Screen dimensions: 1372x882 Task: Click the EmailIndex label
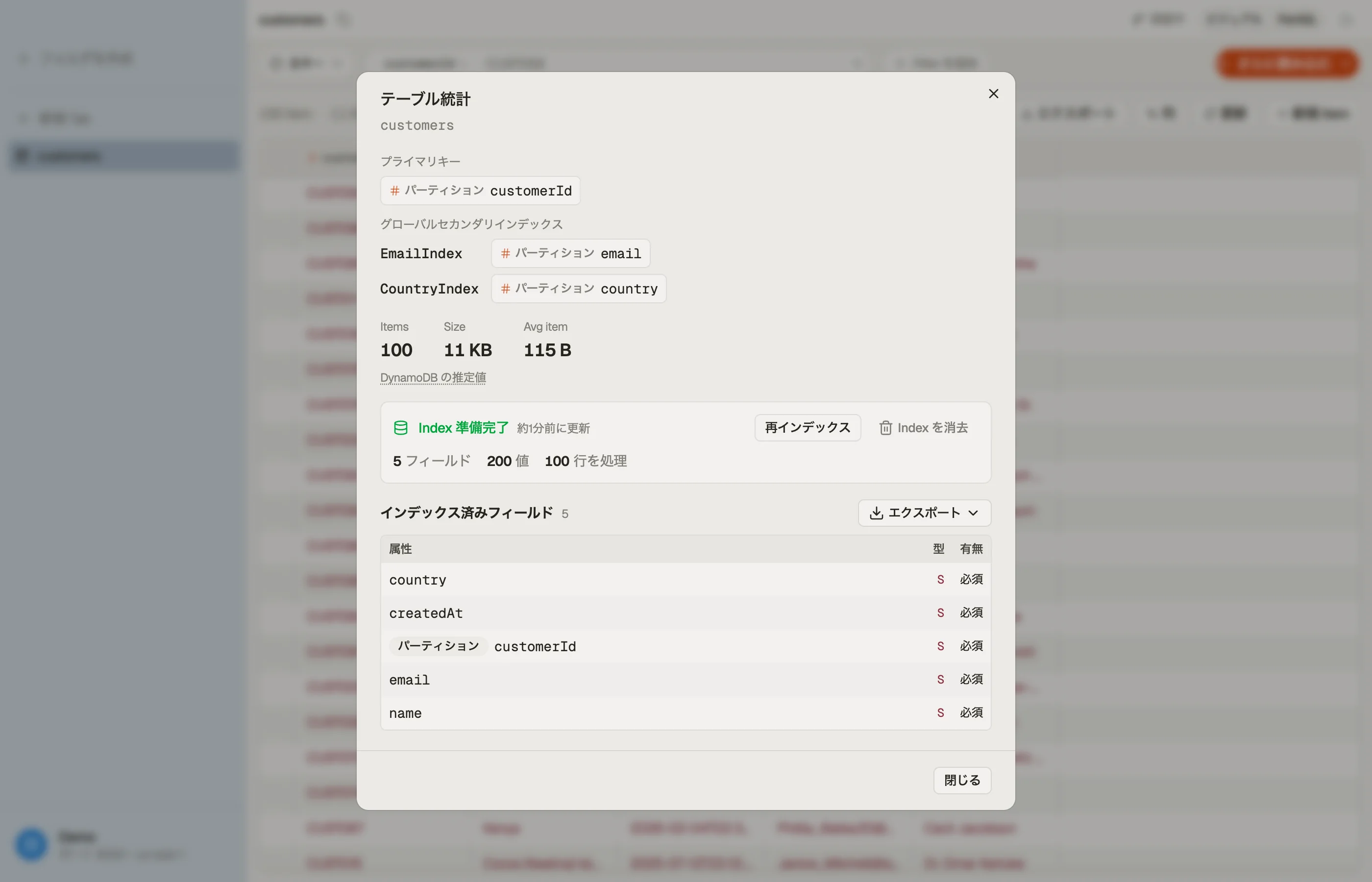tap(421, 253)
